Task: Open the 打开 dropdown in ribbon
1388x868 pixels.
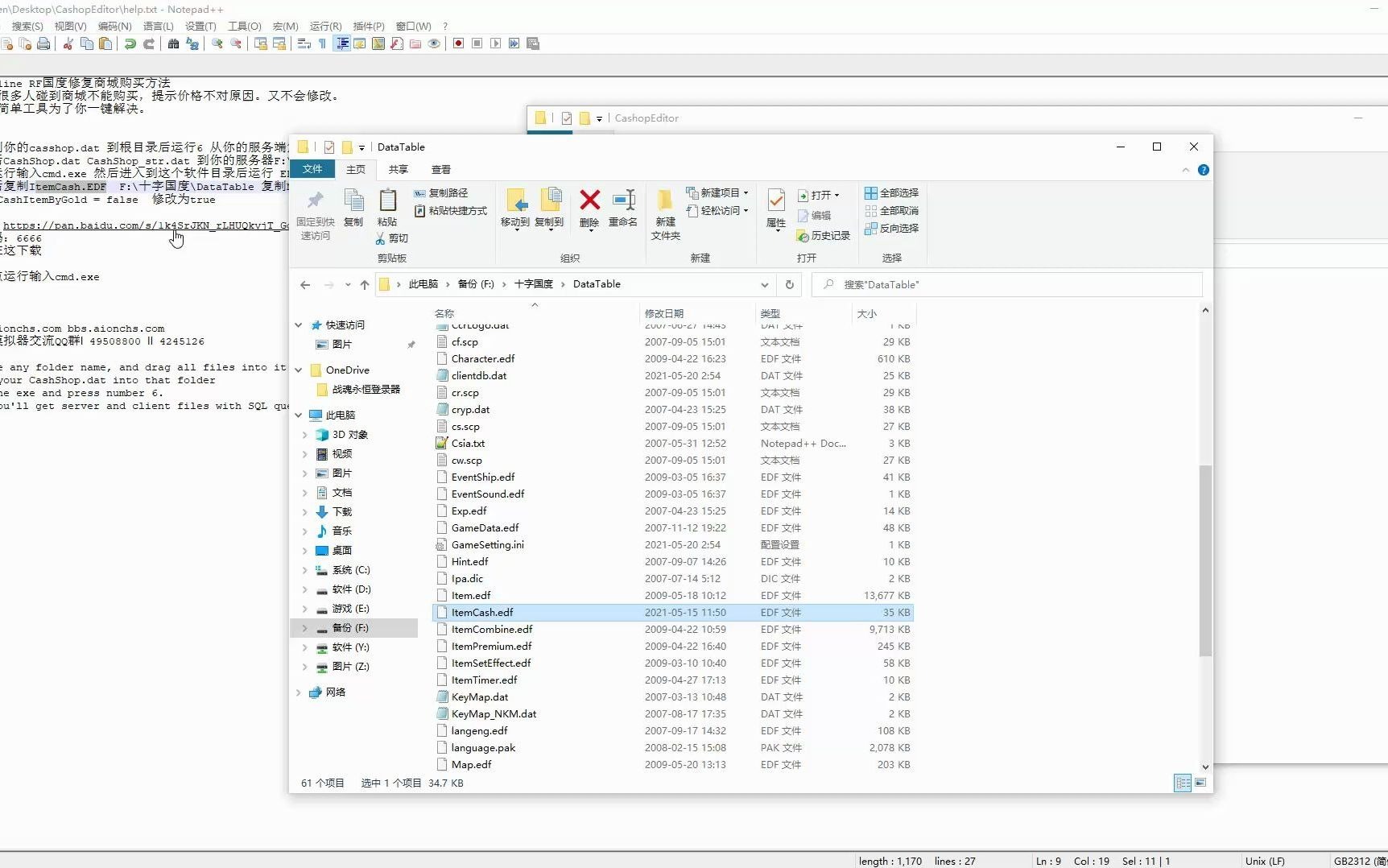Action: [819, 196]
